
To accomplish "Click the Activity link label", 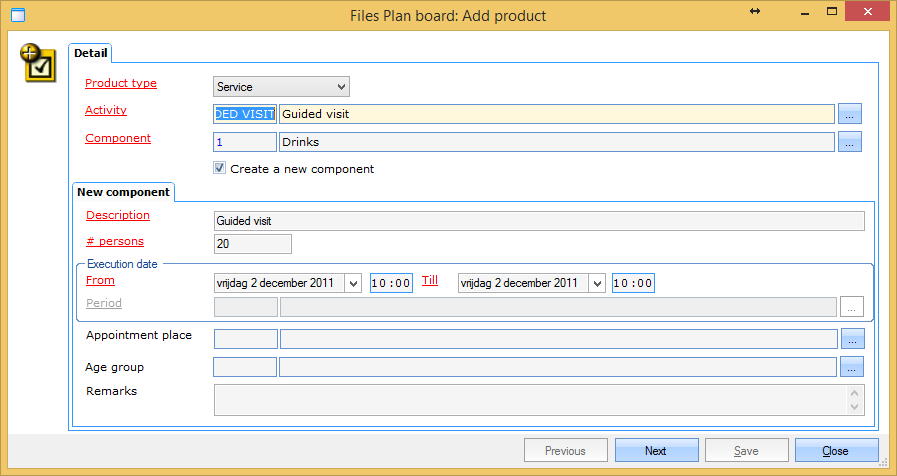I will [106, 110].
